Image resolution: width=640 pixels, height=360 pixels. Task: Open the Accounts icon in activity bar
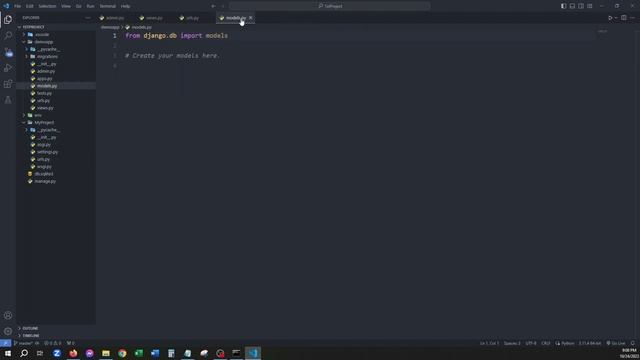8,315
